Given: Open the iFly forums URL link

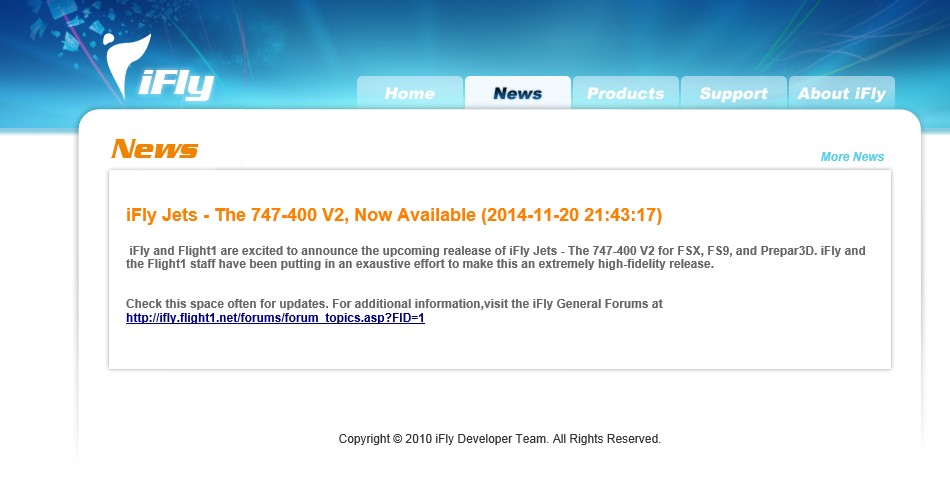Looking at the screenshot, I should pyautogui.click(x=275, y=318).
